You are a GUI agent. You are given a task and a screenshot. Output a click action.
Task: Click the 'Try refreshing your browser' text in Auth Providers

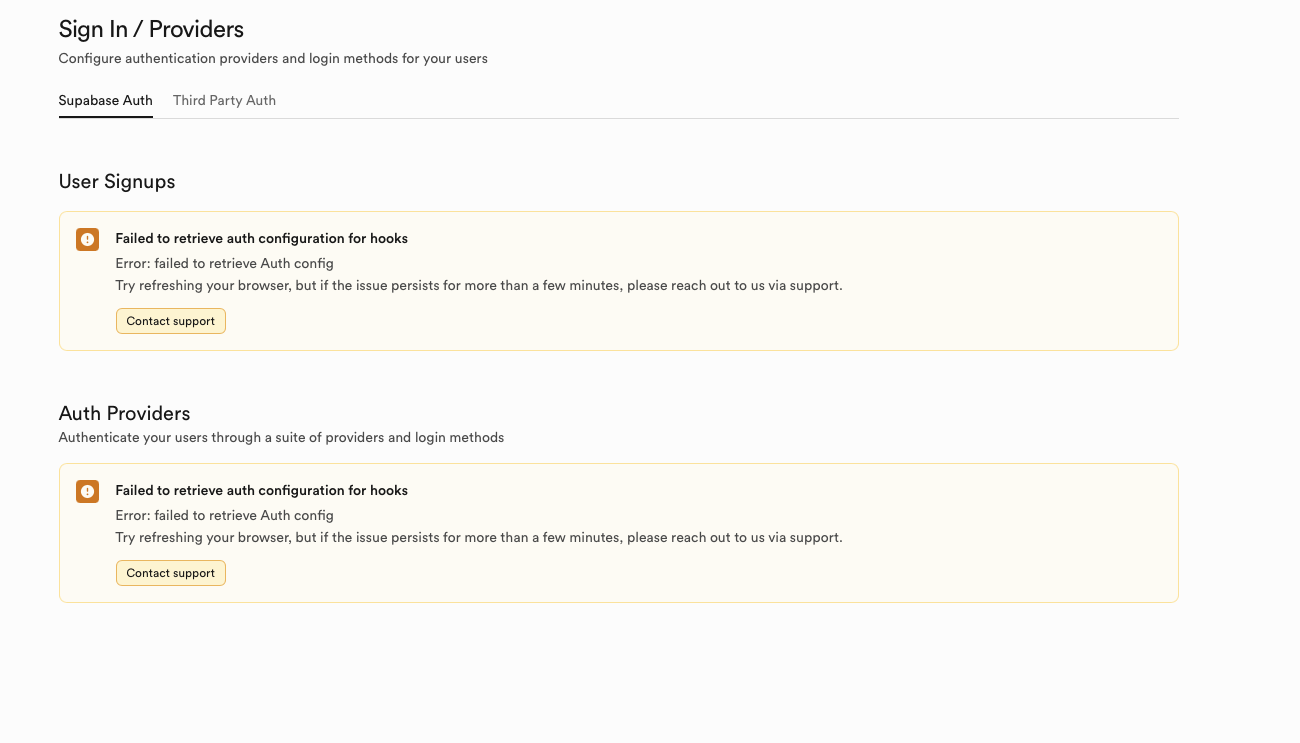(x=479, y=538)
